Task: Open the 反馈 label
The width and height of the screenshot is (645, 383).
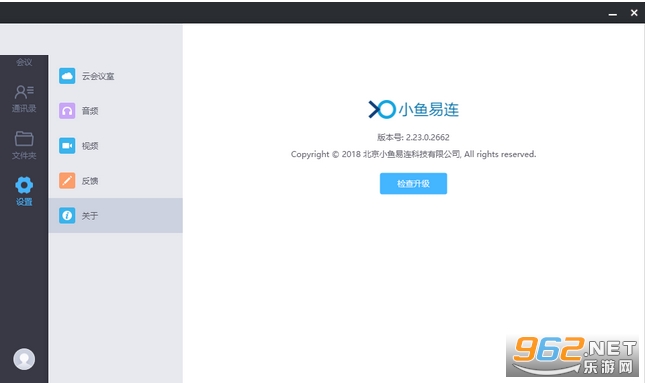Action: point(90,181)
